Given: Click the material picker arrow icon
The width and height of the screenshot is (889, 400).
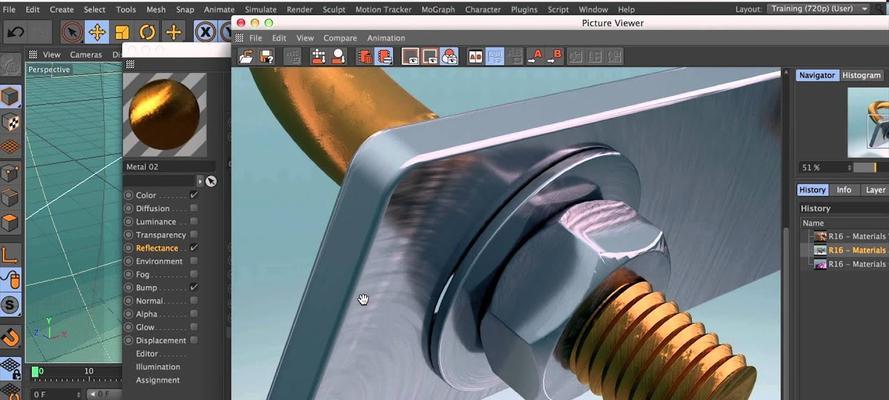Looking at the screenshot, I should tap(211, 181).
